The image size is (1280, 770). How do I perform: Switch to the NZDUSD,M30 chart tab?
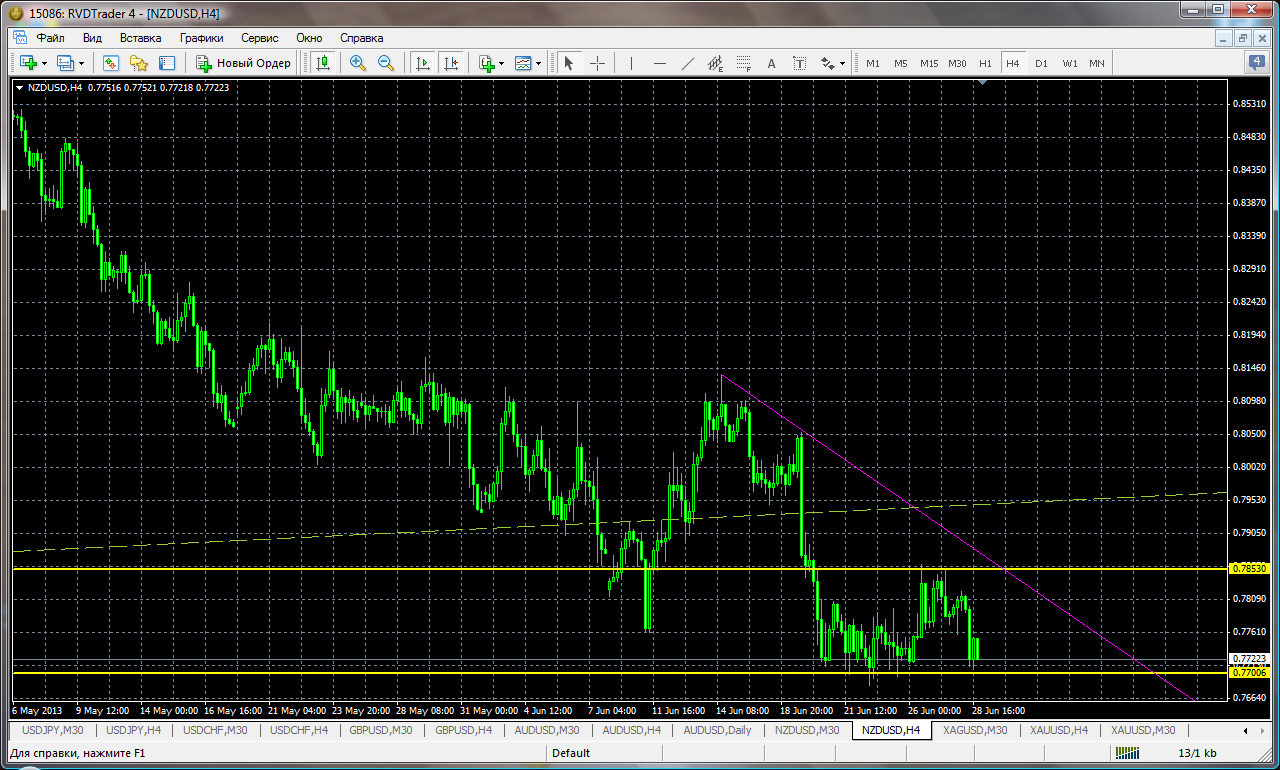[807, 730]
